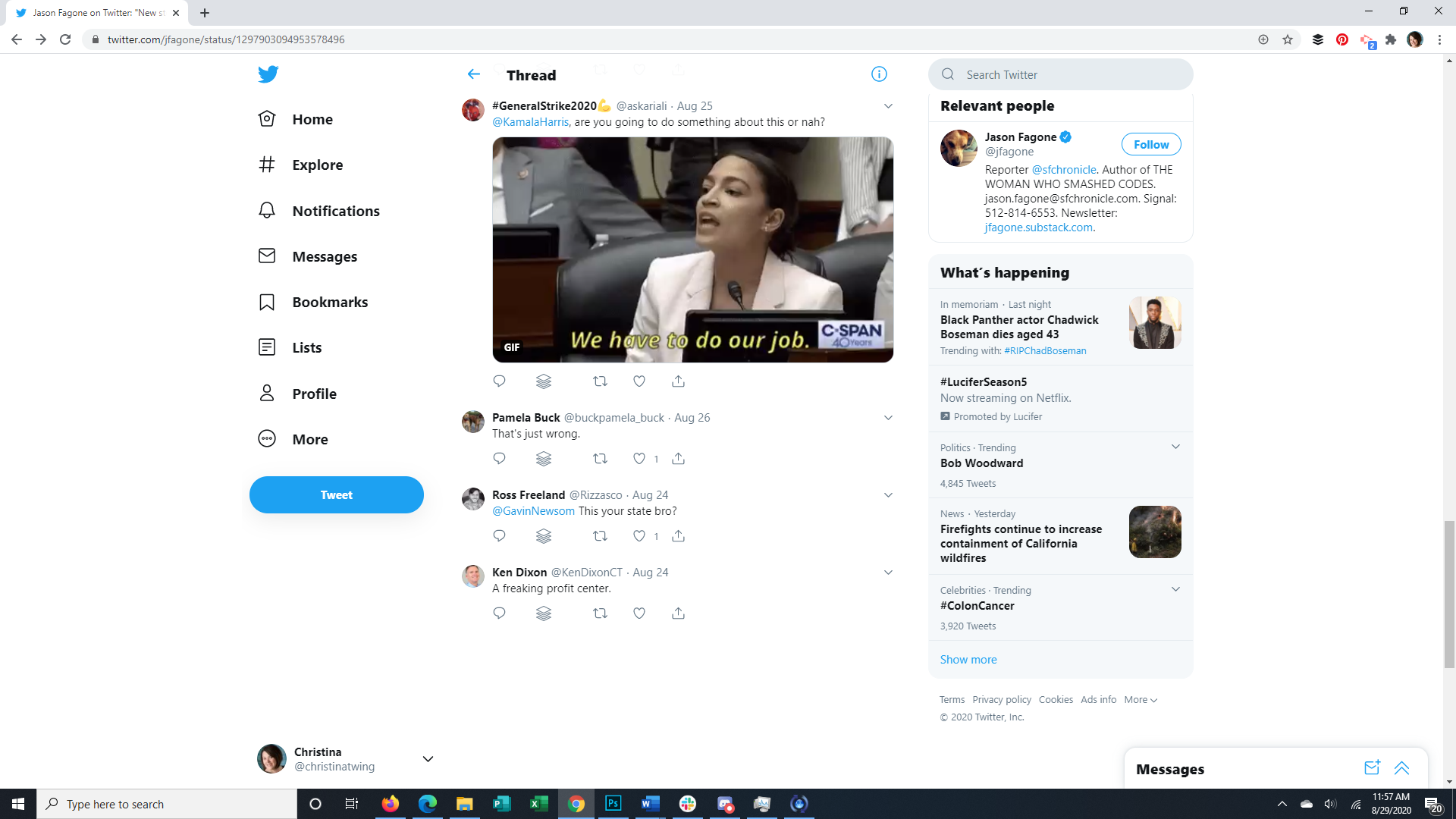The height and width of the screenshot is (819, 1456).
Task: Go to Notifications in sidebar
Action: coord(335,211)
